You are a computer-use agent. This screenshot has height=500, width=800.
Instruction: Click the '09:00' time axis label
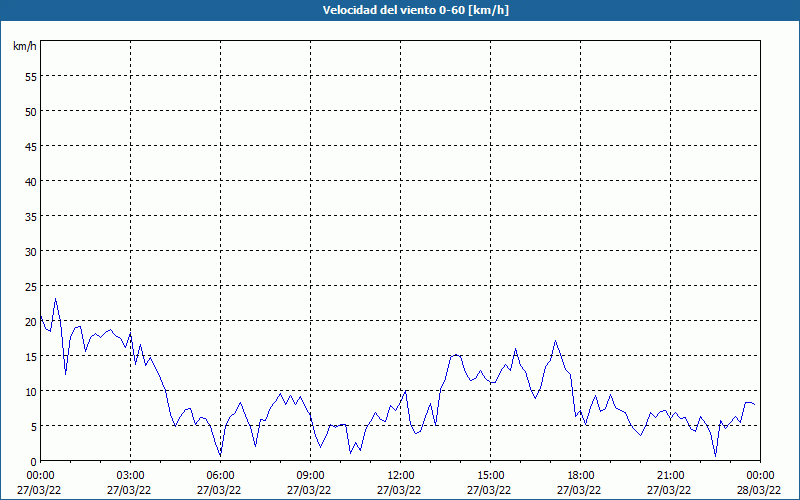coord(310,476)
